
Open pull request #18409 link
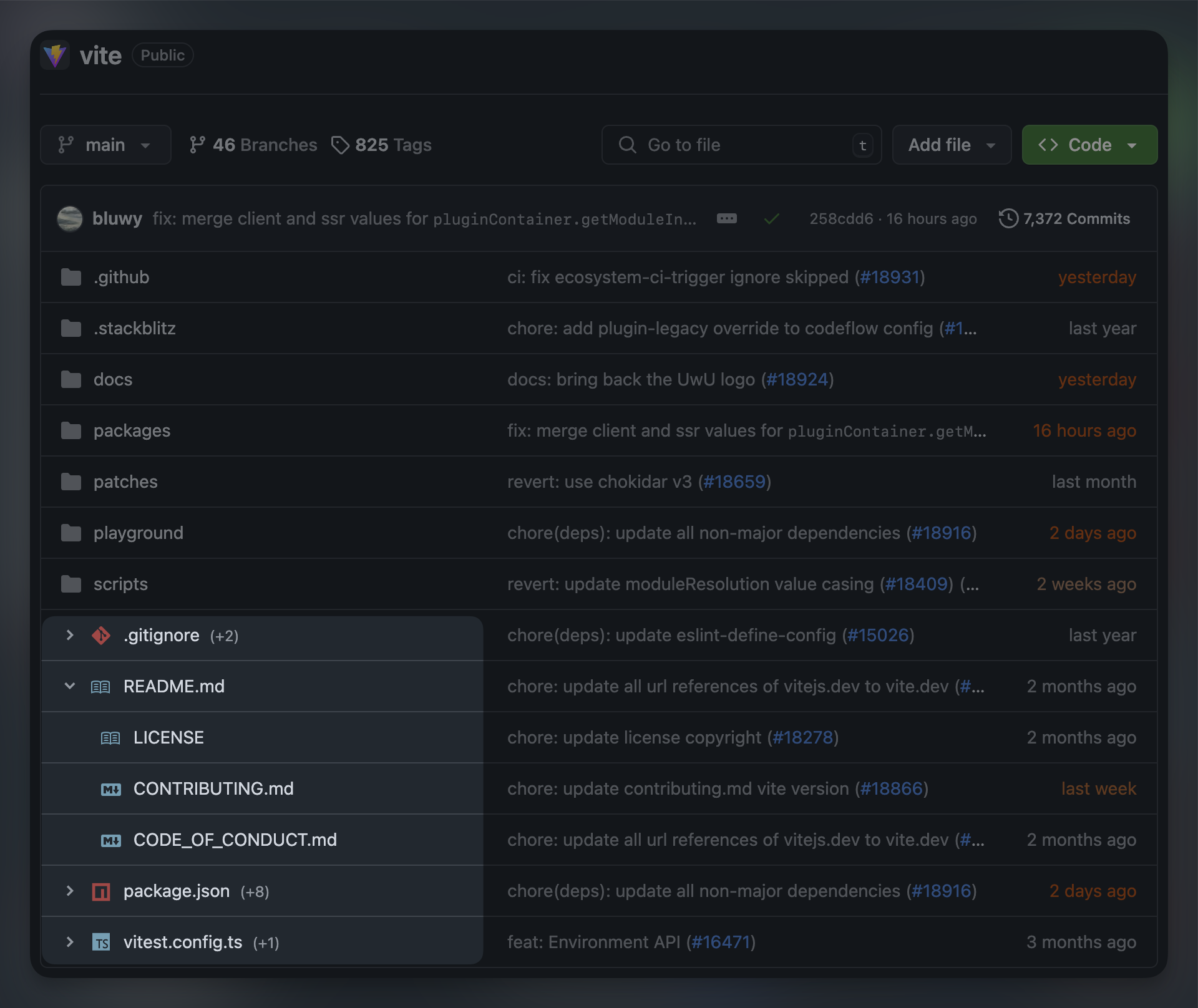pyautogui.click(x=917, y=584)
